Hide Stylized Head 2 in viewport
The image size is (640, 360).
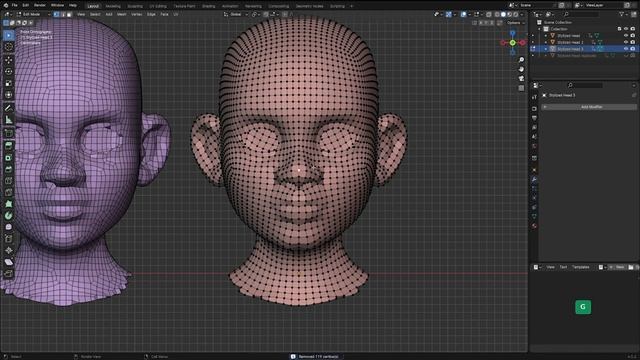626,42
